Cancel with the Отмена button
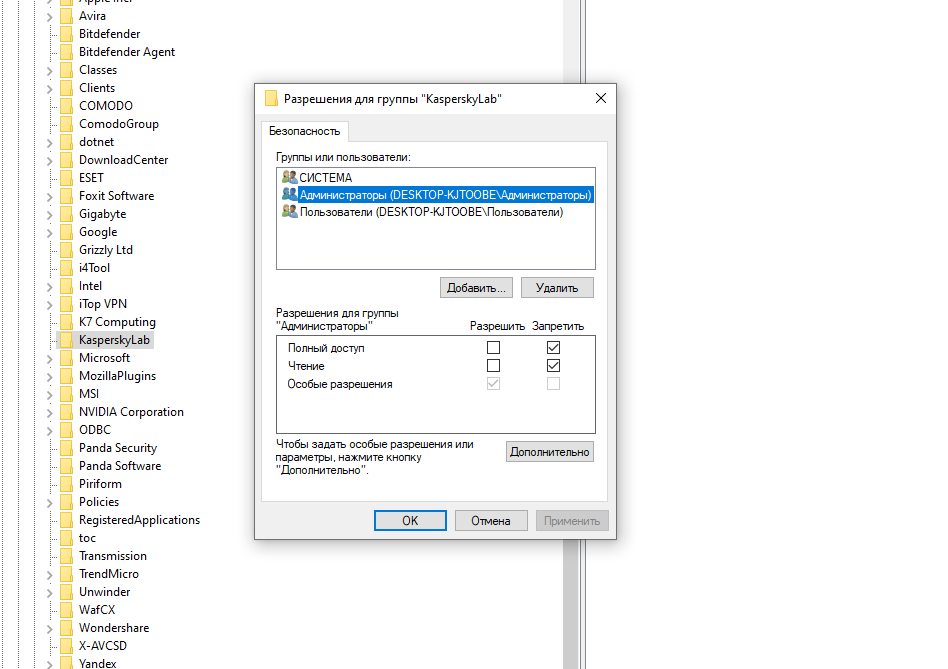 click(491, 520)
